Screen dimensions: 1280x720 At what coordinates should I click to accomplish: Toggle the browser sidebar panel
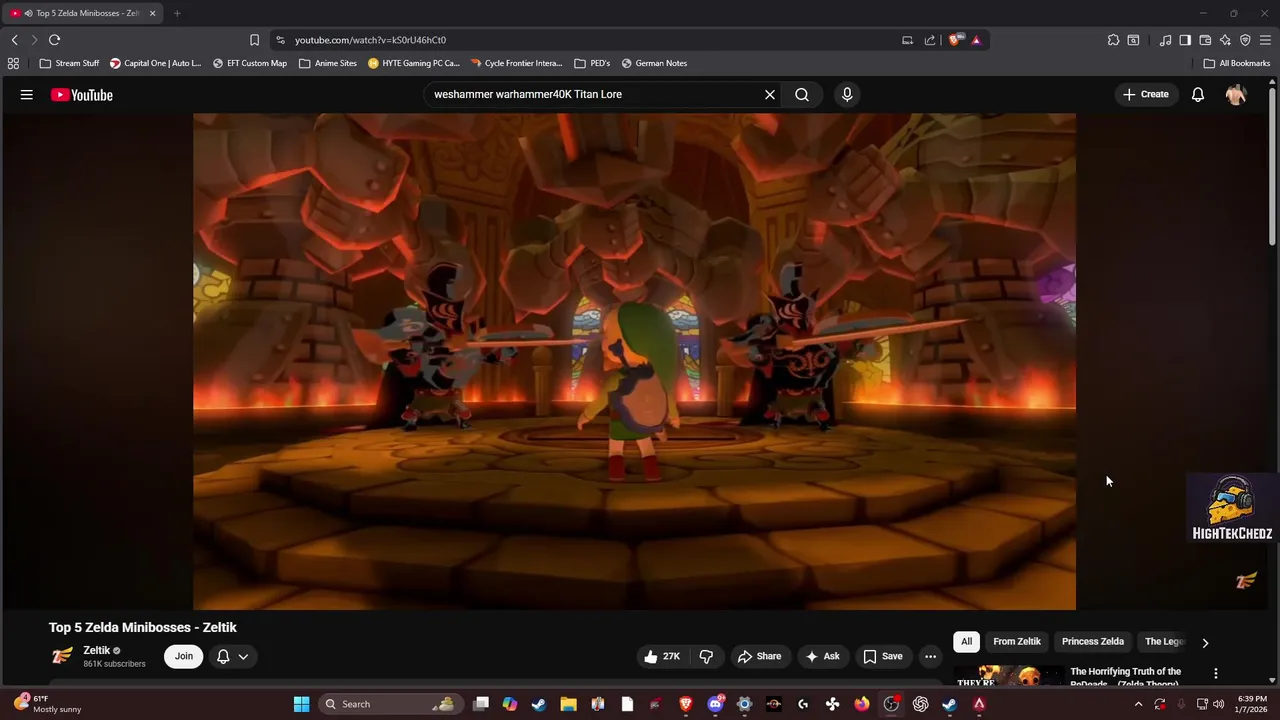click(x=1185, y=40)
